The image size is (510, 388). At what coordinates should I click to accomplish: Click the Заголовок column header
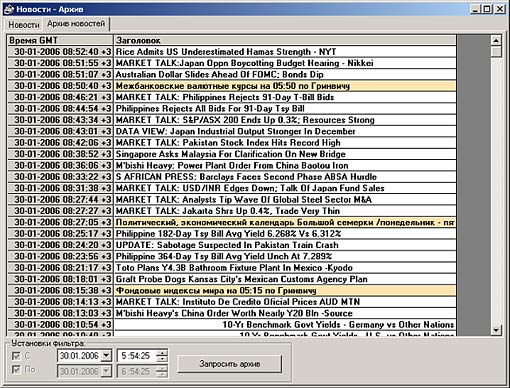pyautogui.click(x=285, y=40)
